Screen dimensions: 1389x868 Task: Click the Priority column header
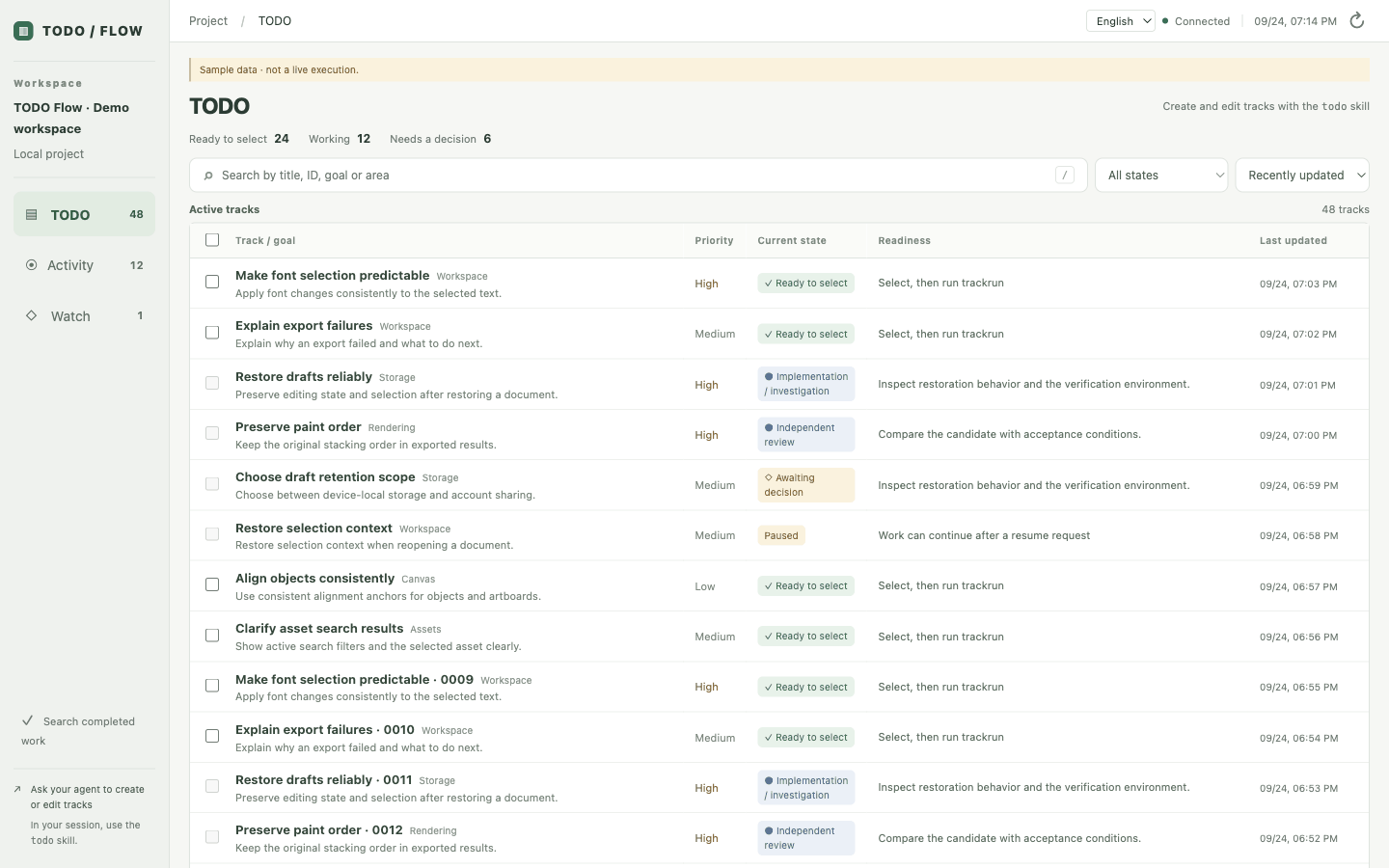pos(714,240)
